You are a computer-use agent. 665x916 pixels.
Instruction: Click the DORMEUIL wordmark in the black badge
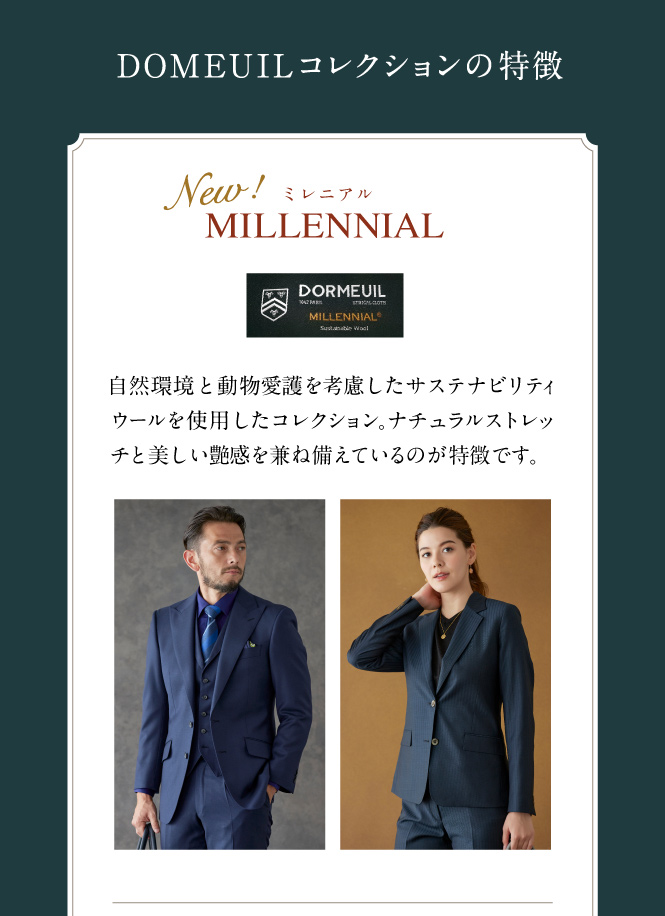tap(342, 291)
